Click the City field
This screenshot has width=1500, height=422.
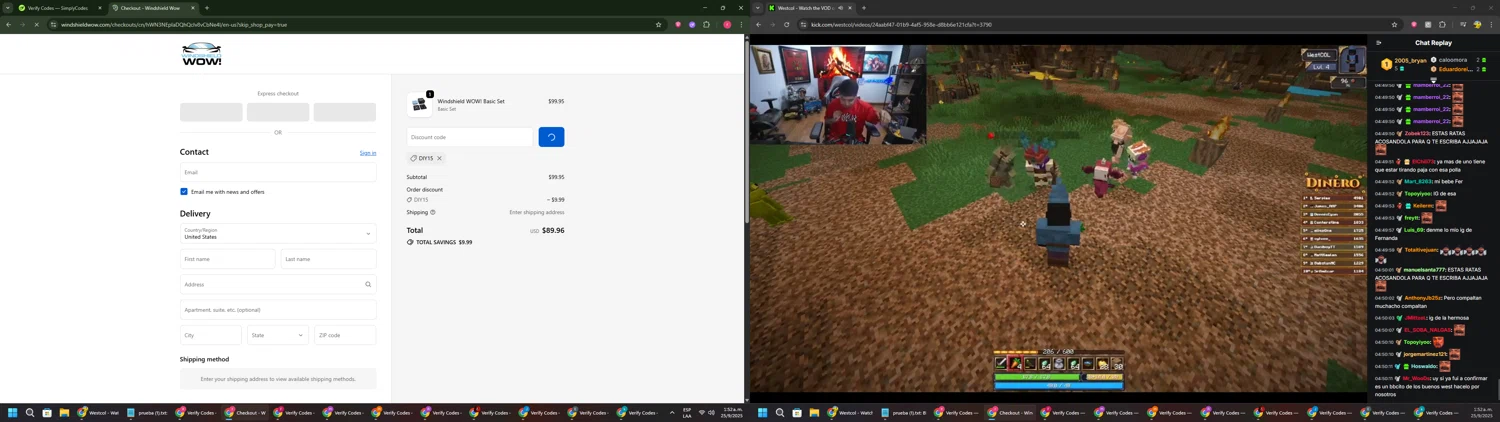coord(211,335)
